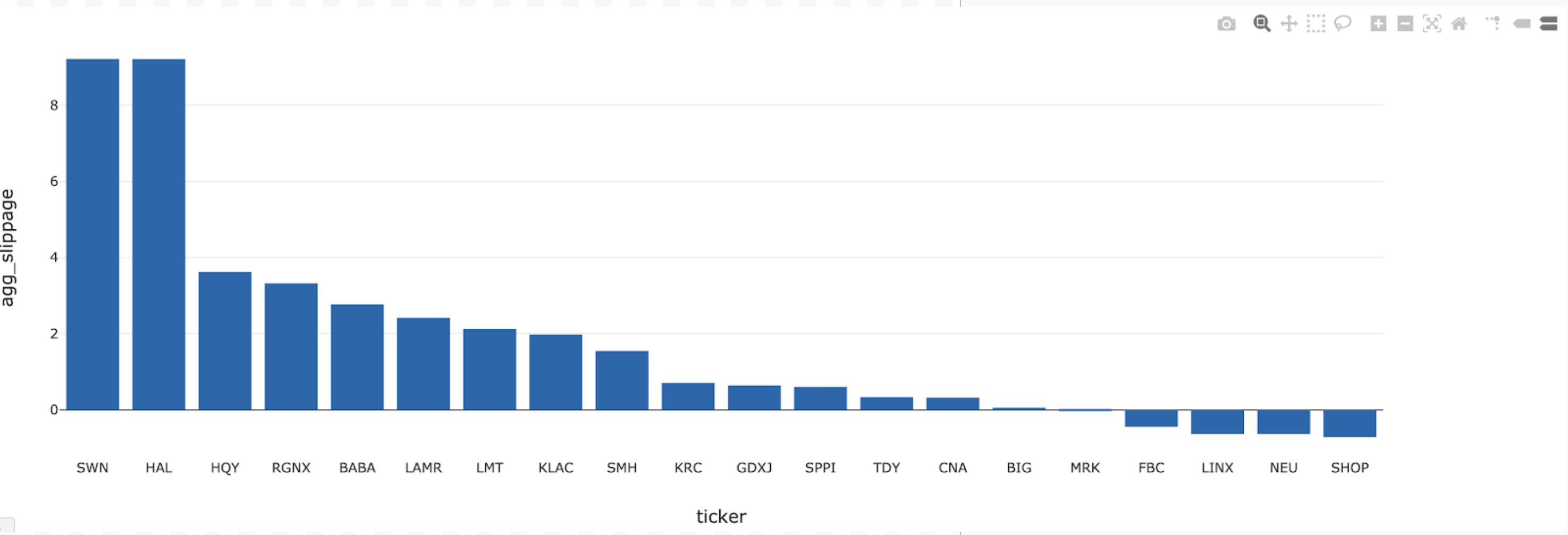Click the ticker x-axis title
Screen dimensions: 1568x535
(x=721, y=516)
